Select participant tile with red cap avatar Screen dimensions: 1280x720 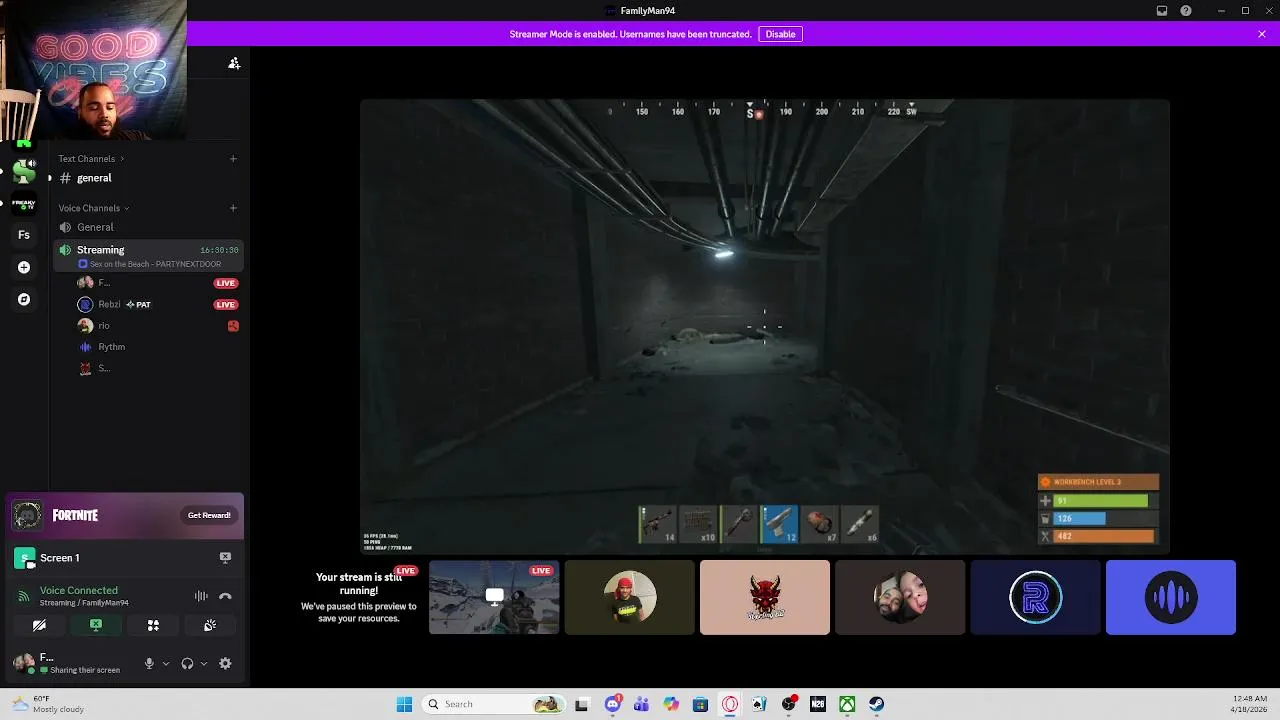tap(629, 597)
